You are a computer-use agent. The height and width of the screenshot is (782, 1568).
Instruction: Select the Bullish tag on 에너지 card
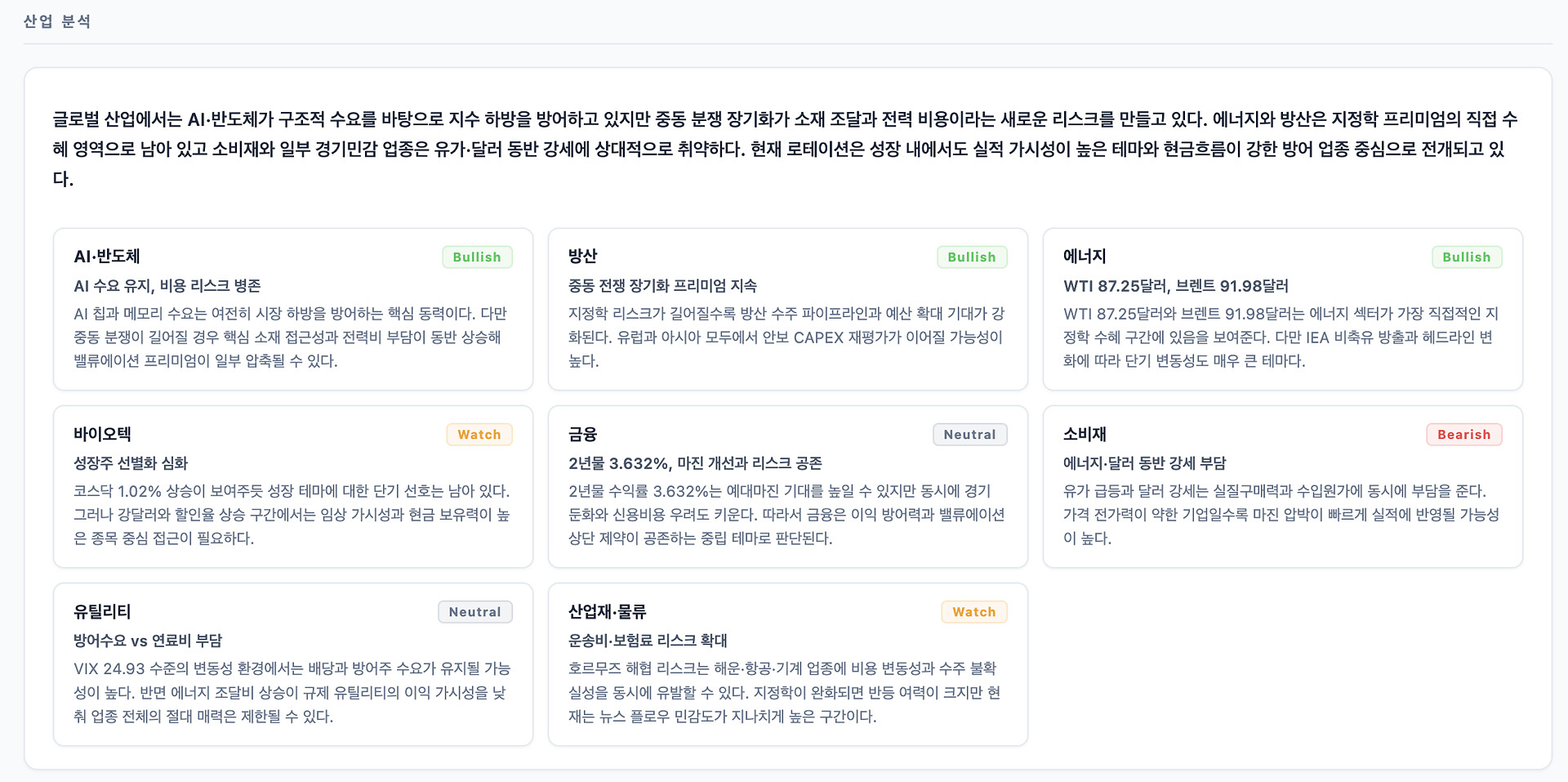[x=1466, y=257]
